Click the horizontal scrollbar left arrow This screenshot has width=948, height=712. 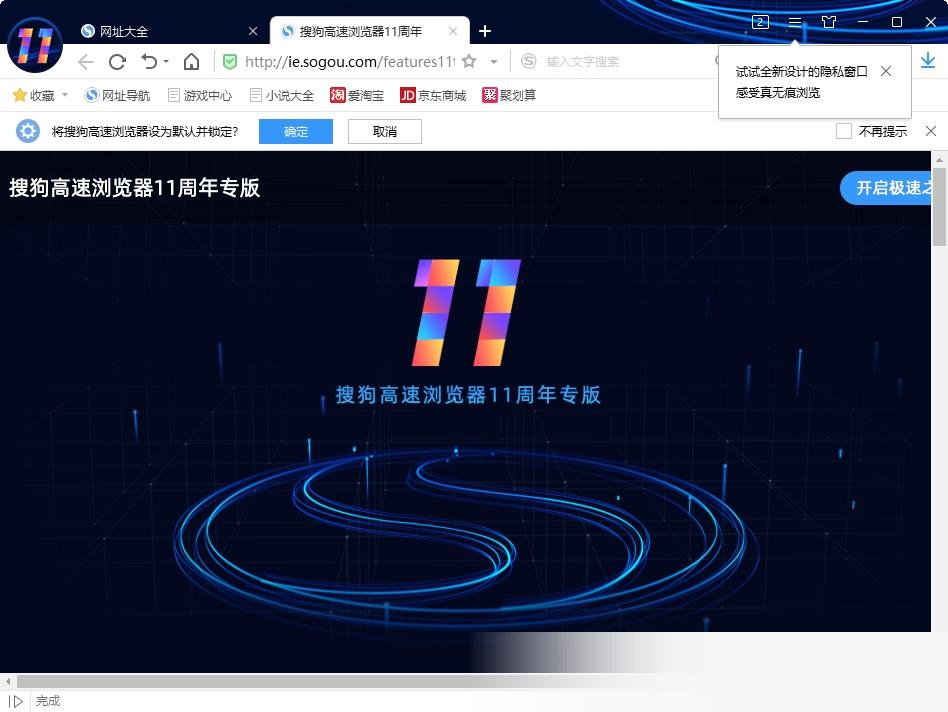click(x=8, y=681)
